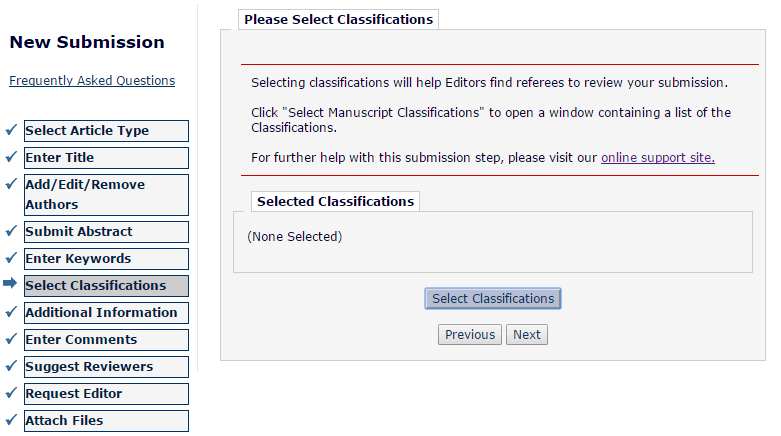This screenshot has width=781, height=436.
Task: Go to the Enter Title step
Action: pos(106,158)
